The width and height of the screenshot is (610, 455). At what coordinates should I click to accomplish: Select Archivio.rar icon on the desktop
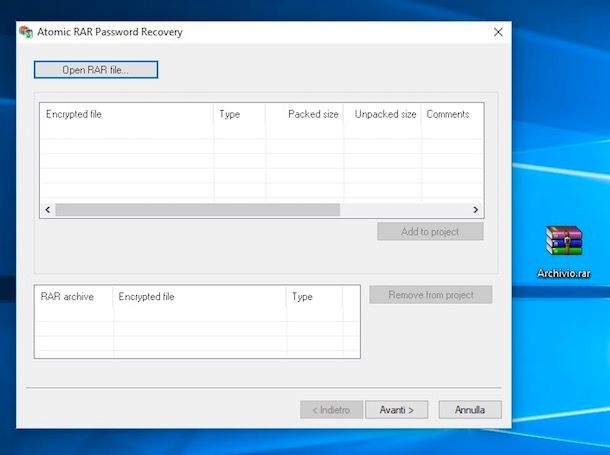[x=564, y=240]
